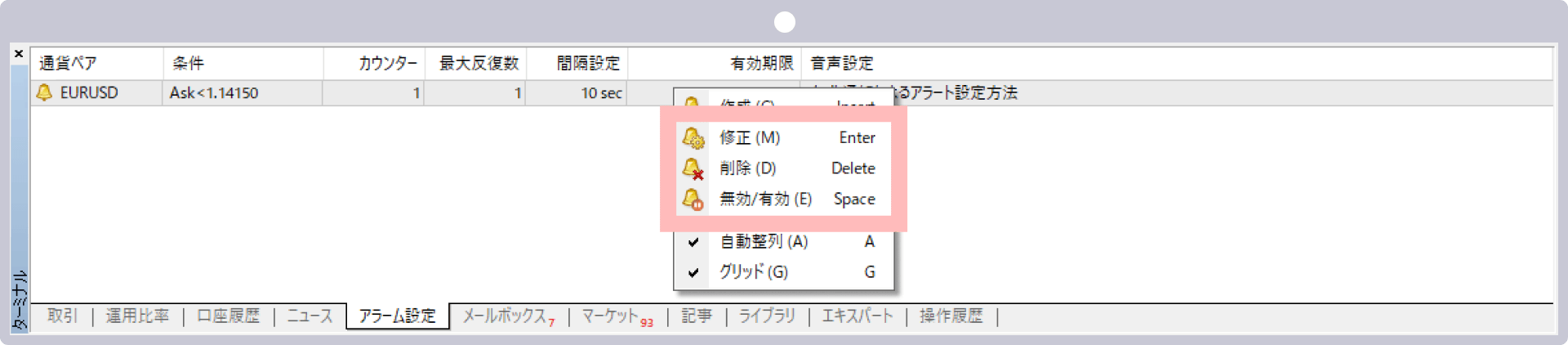Click the 有効期限 column header
The height and width of the screenshot is (345, 1568).
pos(761,63)
